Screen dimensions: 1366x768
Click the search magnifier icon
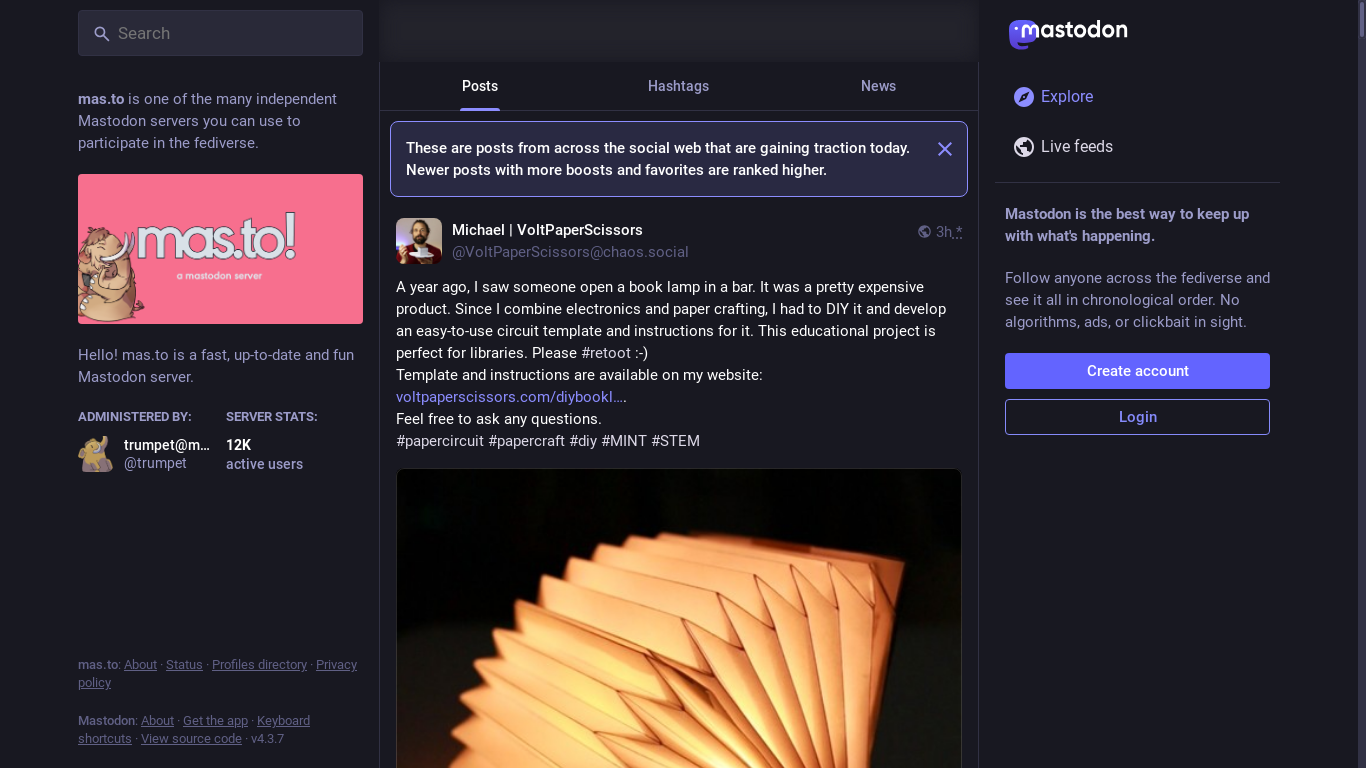pos(101,34)
